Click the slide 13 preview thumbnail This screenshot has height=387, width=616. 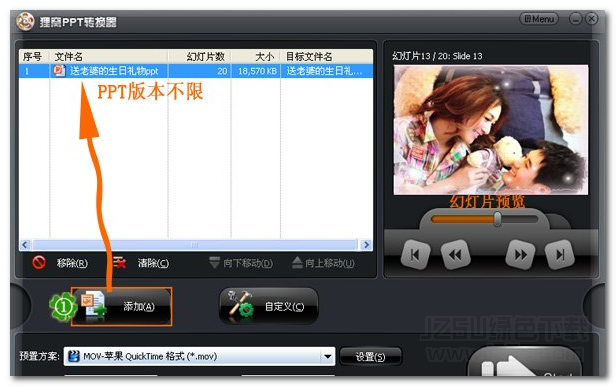click(491, 130)
